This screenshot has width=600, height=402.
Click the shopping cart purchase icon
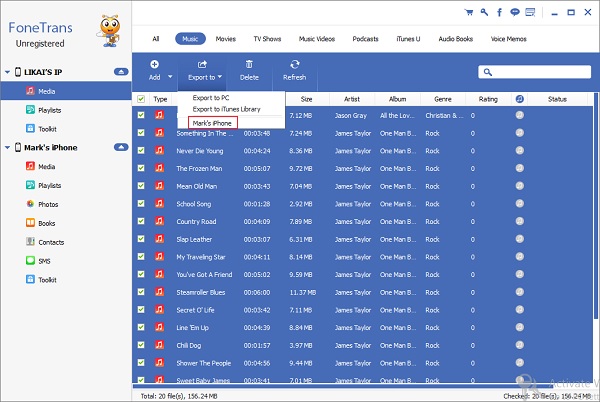[470, 11]
